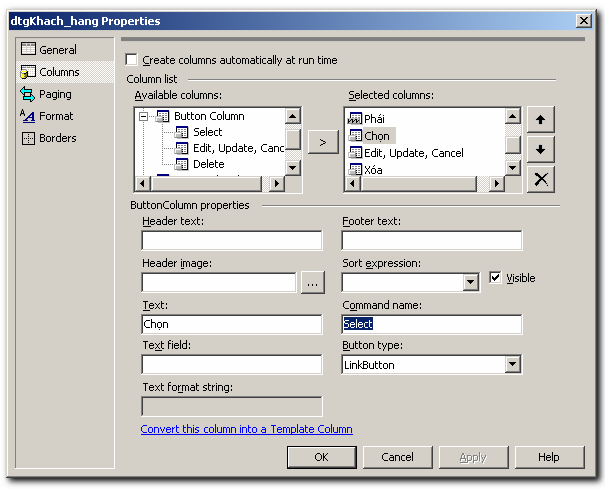Enable create columns automatically at run time
The image size is (605, 489).
pos(132,61)
